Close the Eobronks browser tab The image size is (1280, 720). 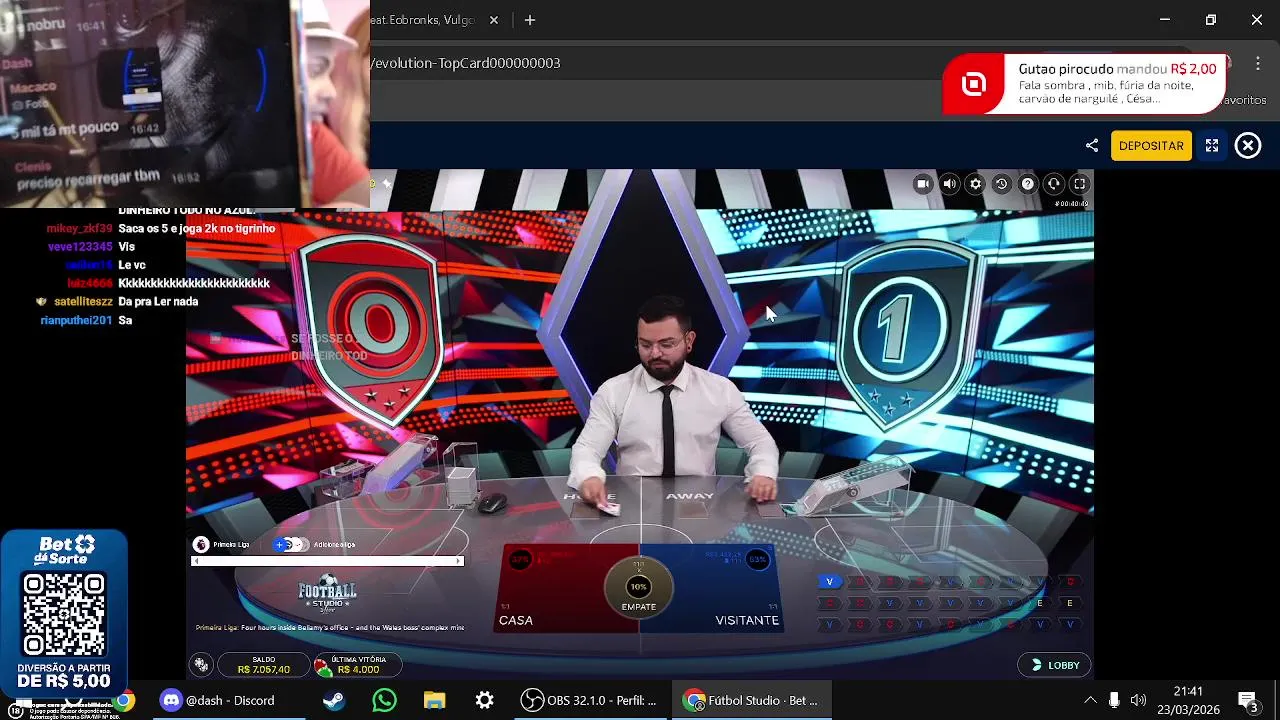(494, 20)
